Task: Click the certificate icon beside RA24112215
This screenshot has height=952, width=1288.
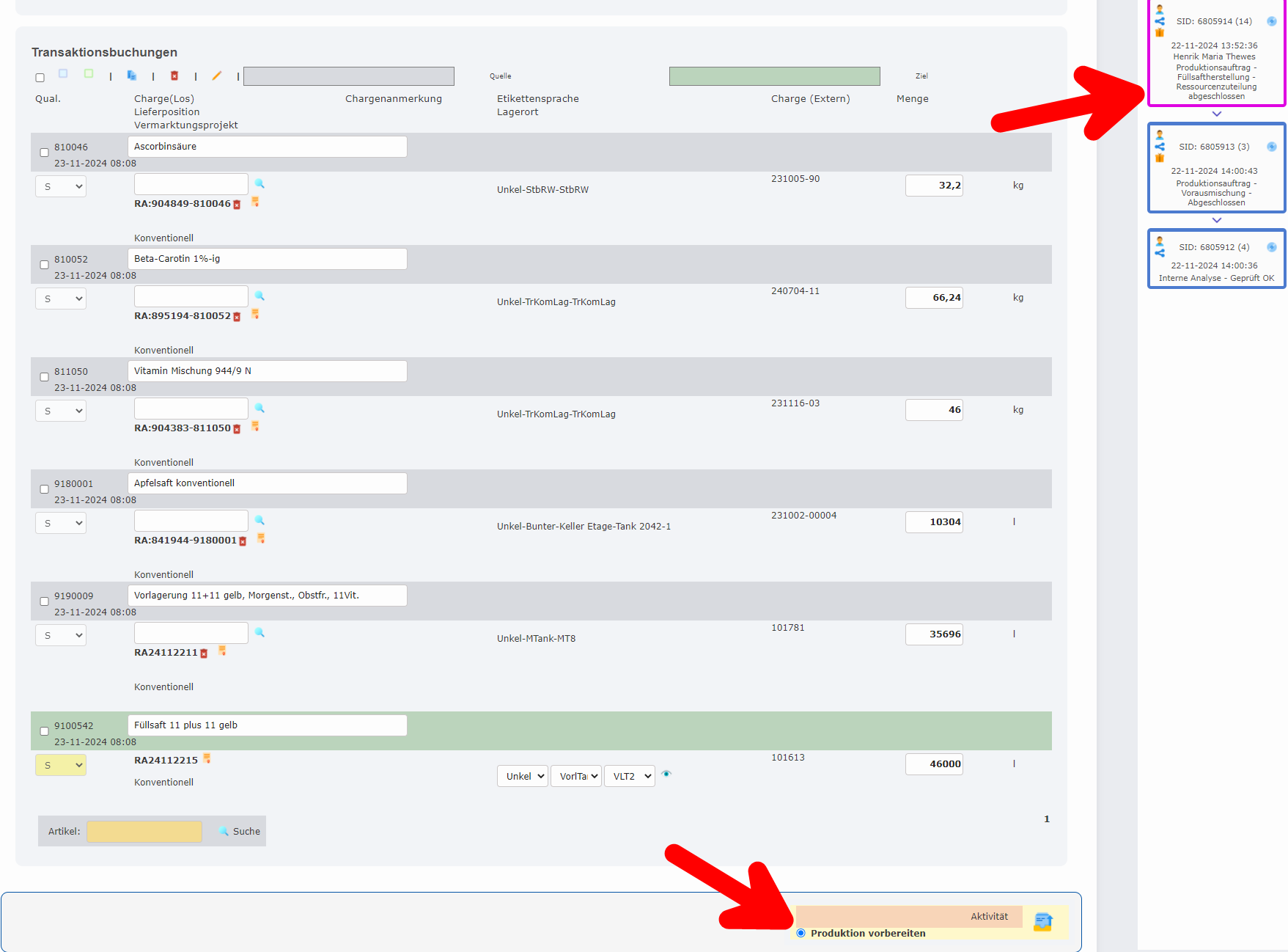Action: click(207, 759)
